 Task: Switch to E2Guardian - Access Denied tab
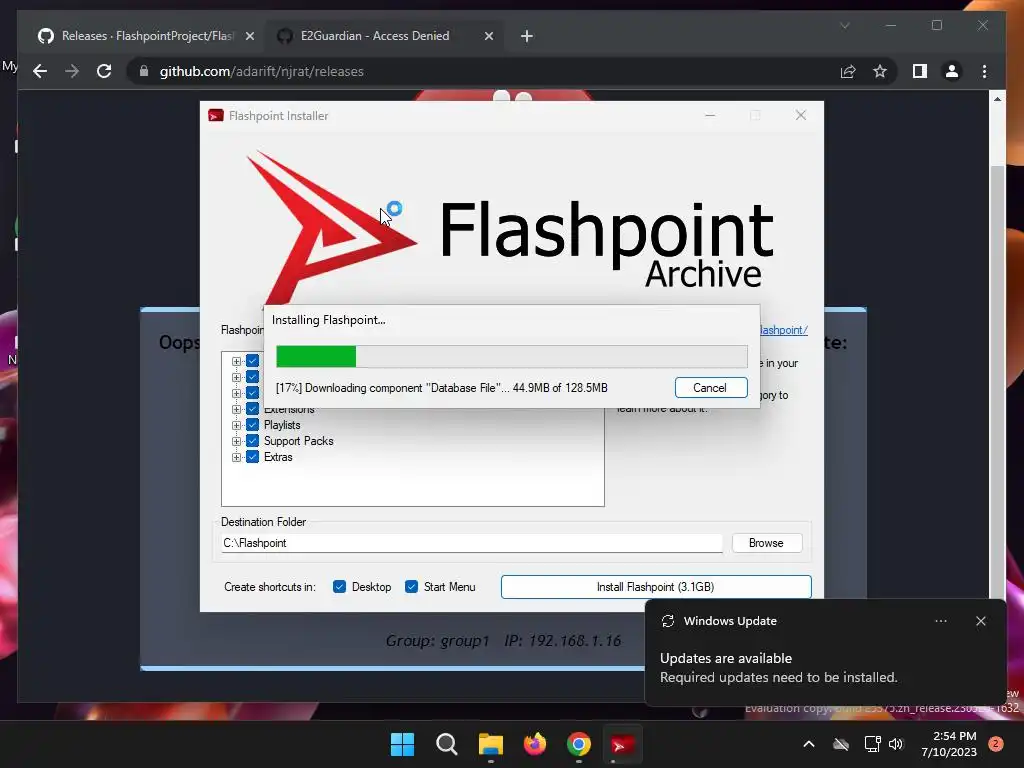(384, 36)
